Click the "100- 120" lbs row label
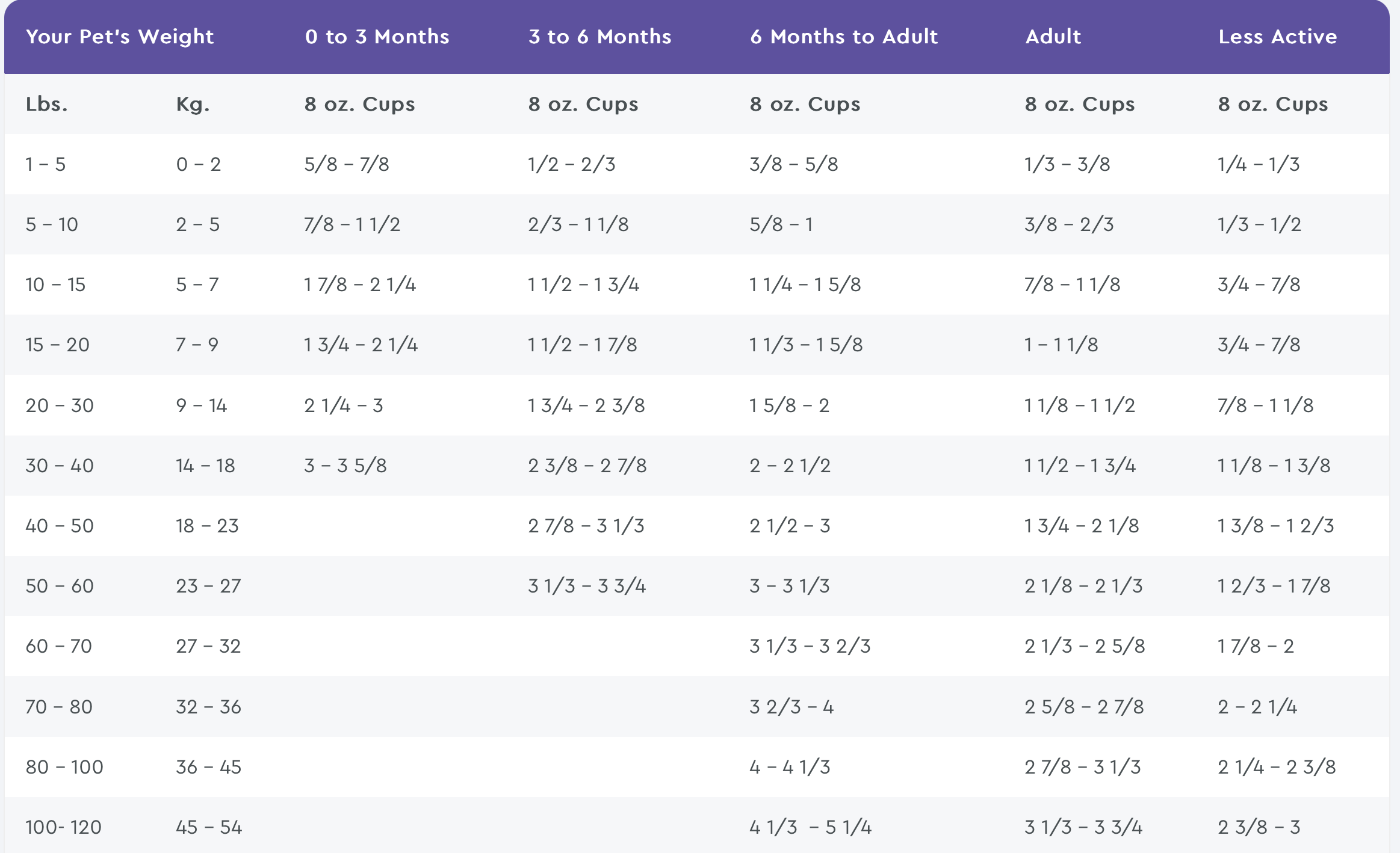 pyautogui.click(x=63, y=827)
